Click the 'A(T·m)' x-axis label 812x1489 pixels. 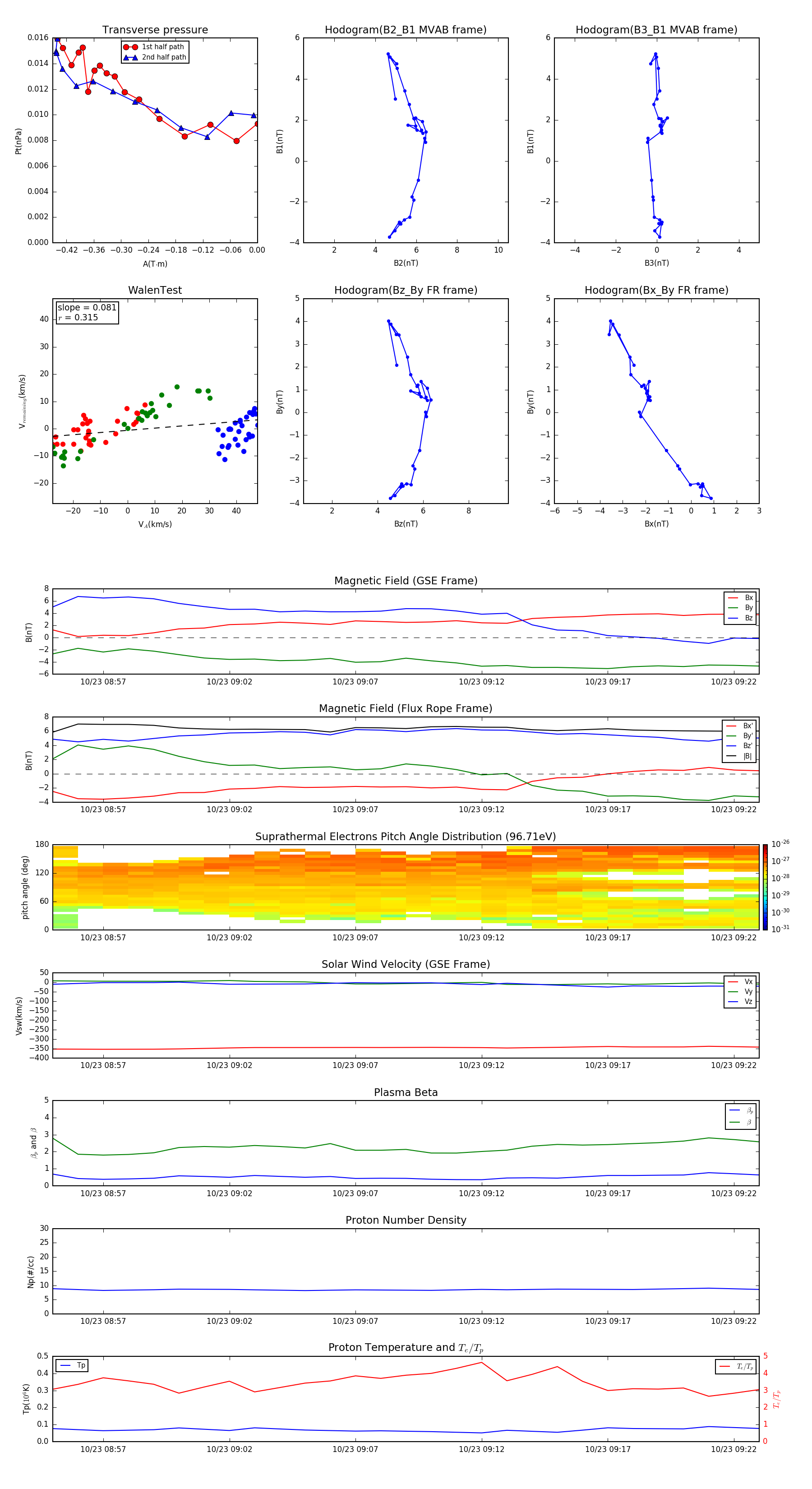coord(155,264)
